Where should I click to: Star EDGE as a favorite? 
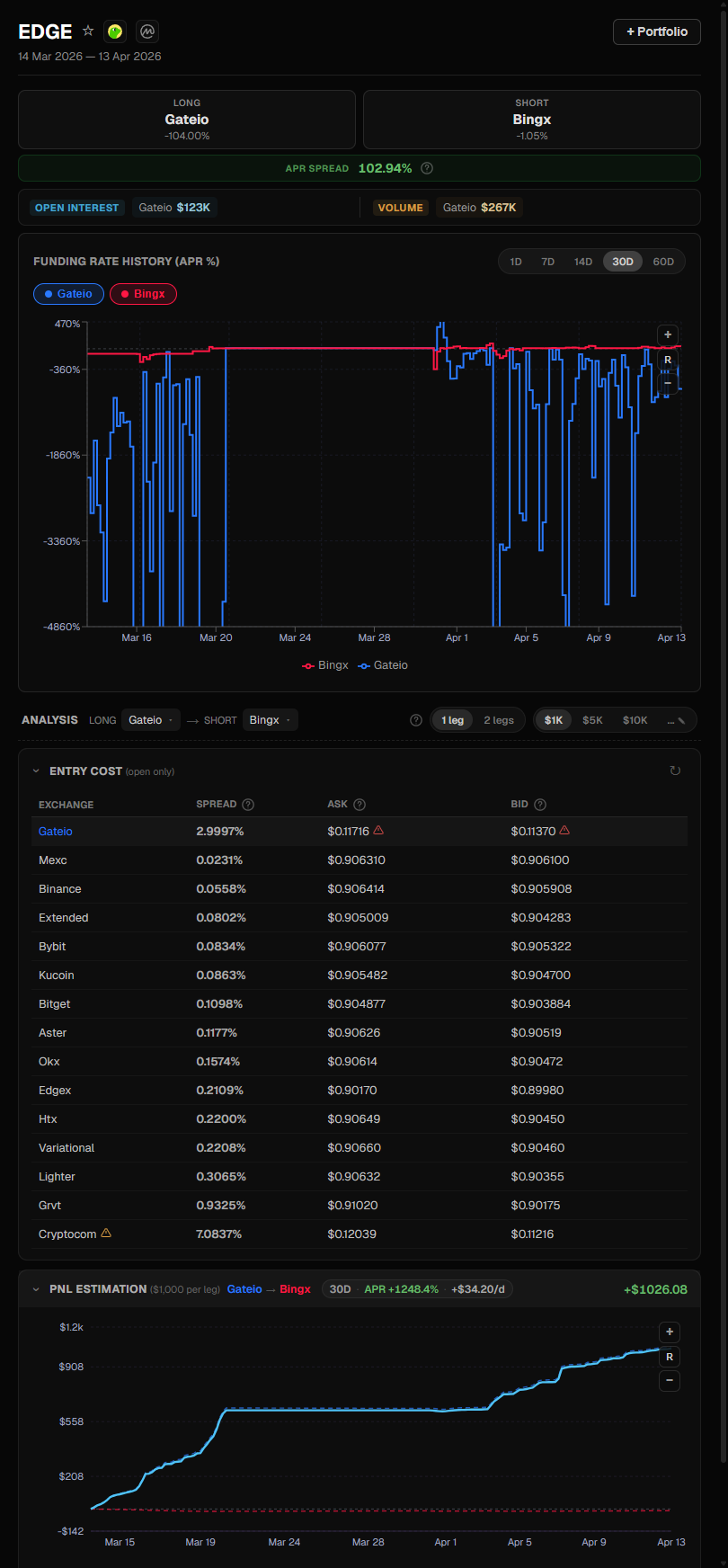tap(88, 31)
